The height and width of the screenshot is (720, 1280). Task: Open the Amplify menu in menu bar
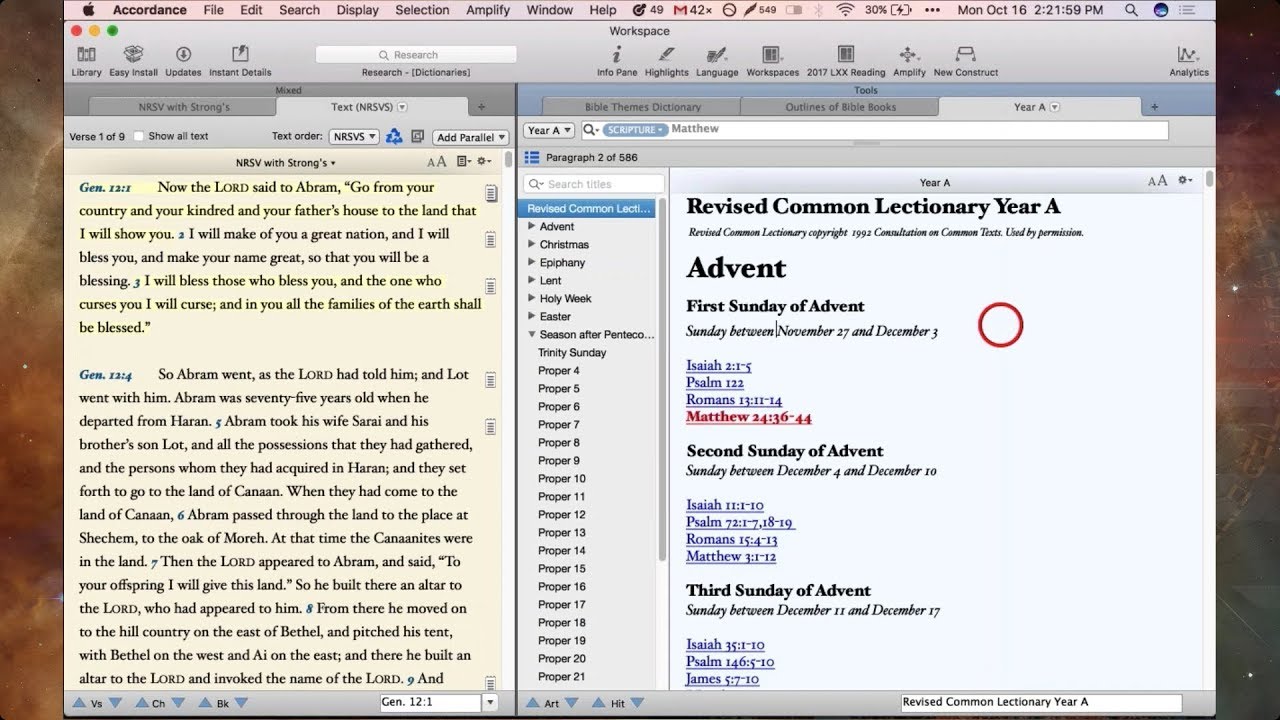pos(487,10)
